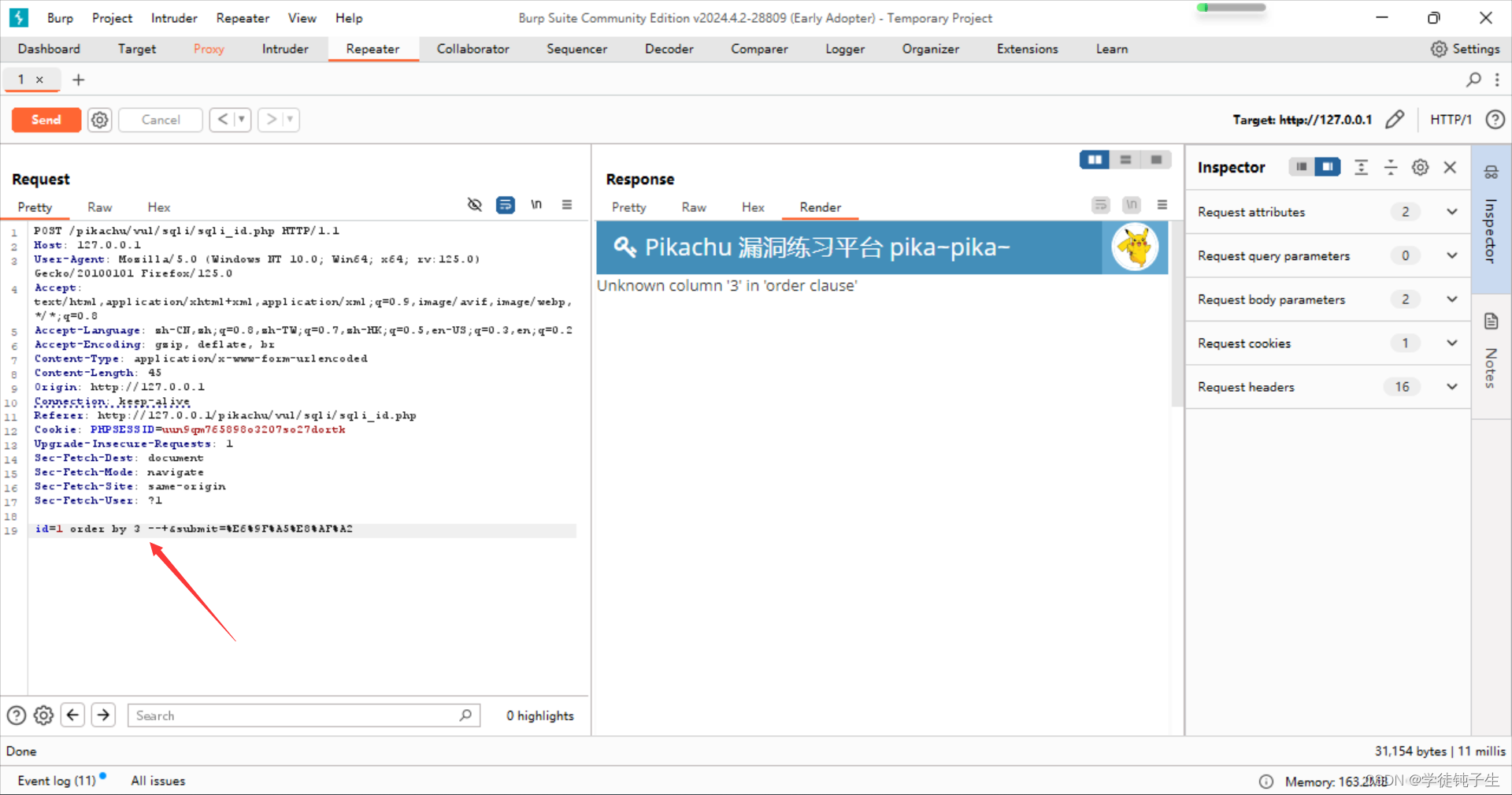Open the Inspector side tab icon
The height and width of the screenshot is (795, 1512).
pos(1491,173)
